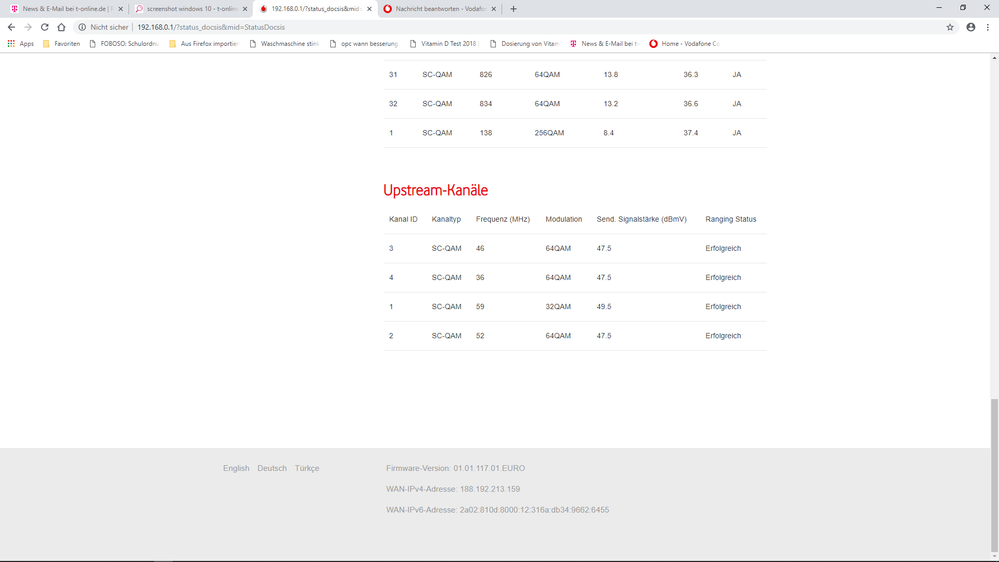999x562 pixels.
Task: Open the 'opc wann besserung' bookmark
Action: pos(364,44)
